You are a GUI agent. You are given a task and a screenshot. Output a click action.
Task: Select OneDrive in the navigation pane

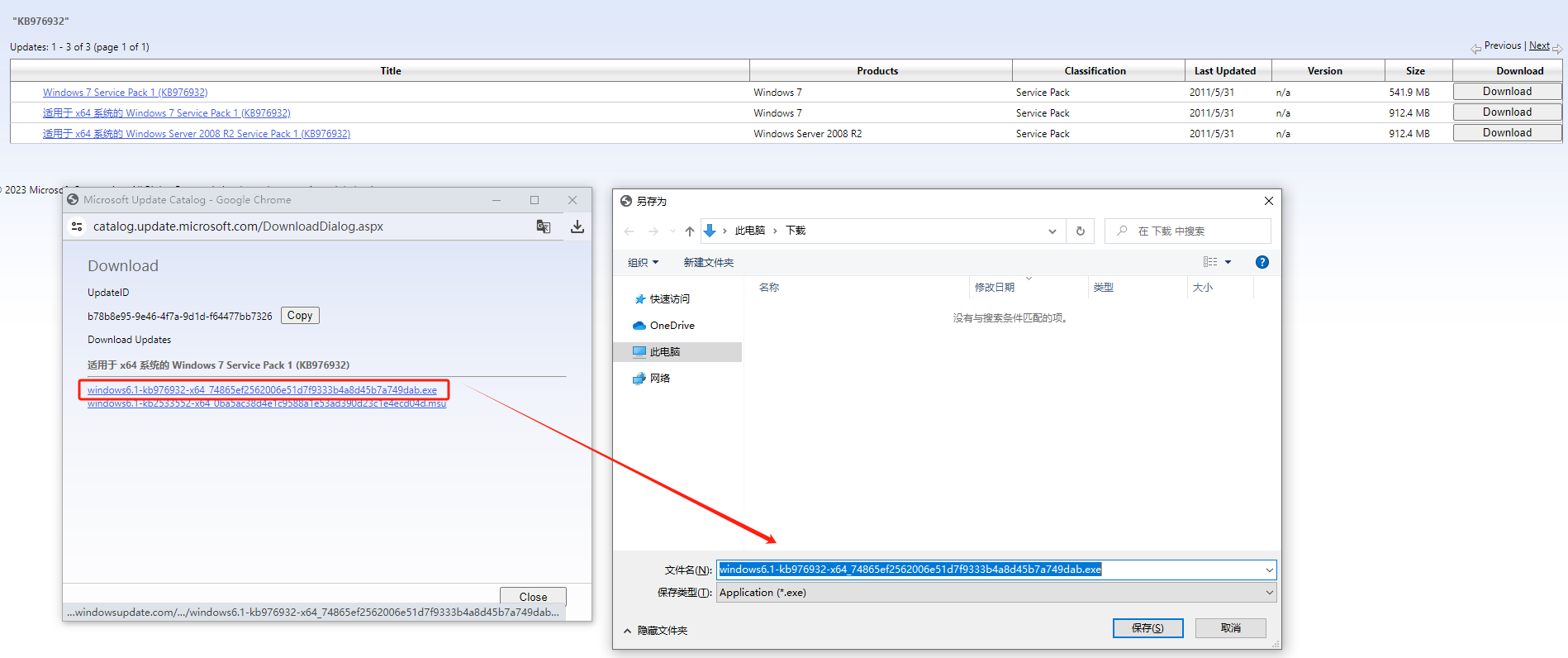click(672, 326)
